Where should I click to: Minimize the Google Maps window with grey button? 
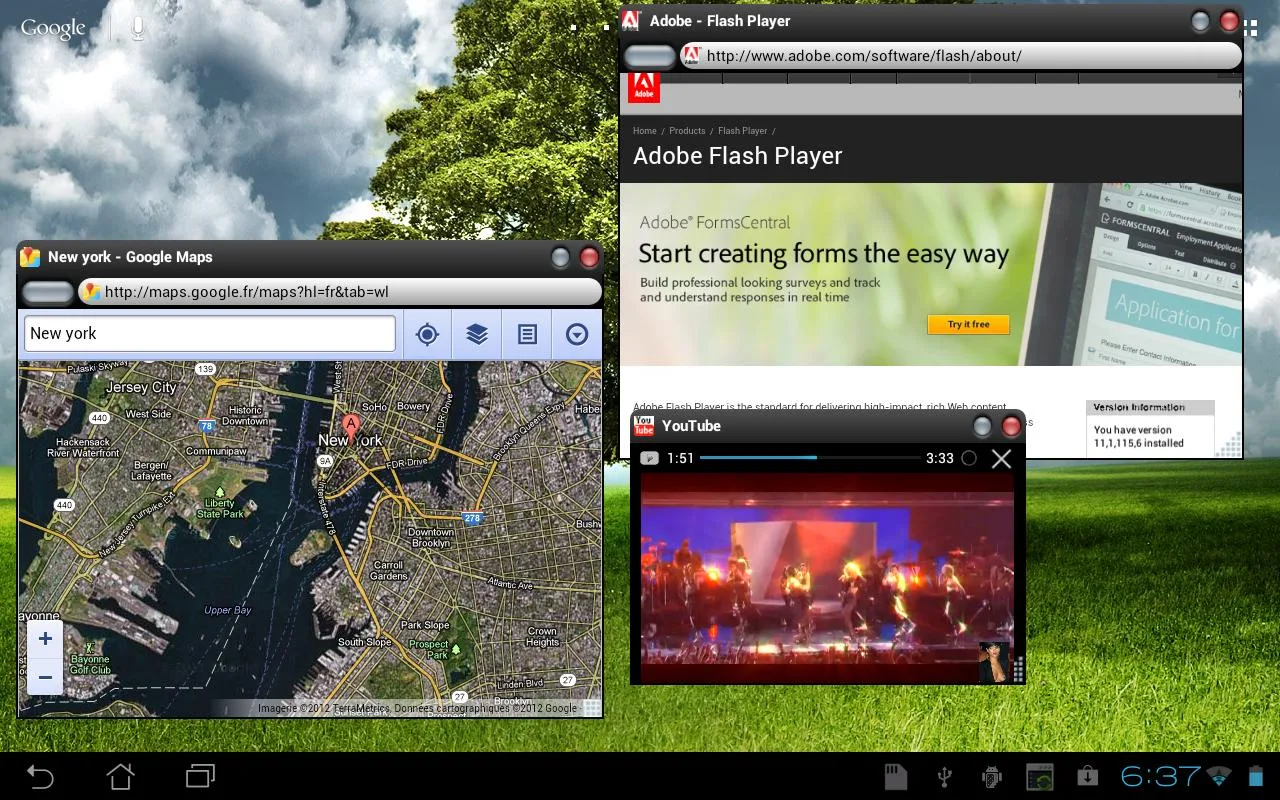(560, 258)
